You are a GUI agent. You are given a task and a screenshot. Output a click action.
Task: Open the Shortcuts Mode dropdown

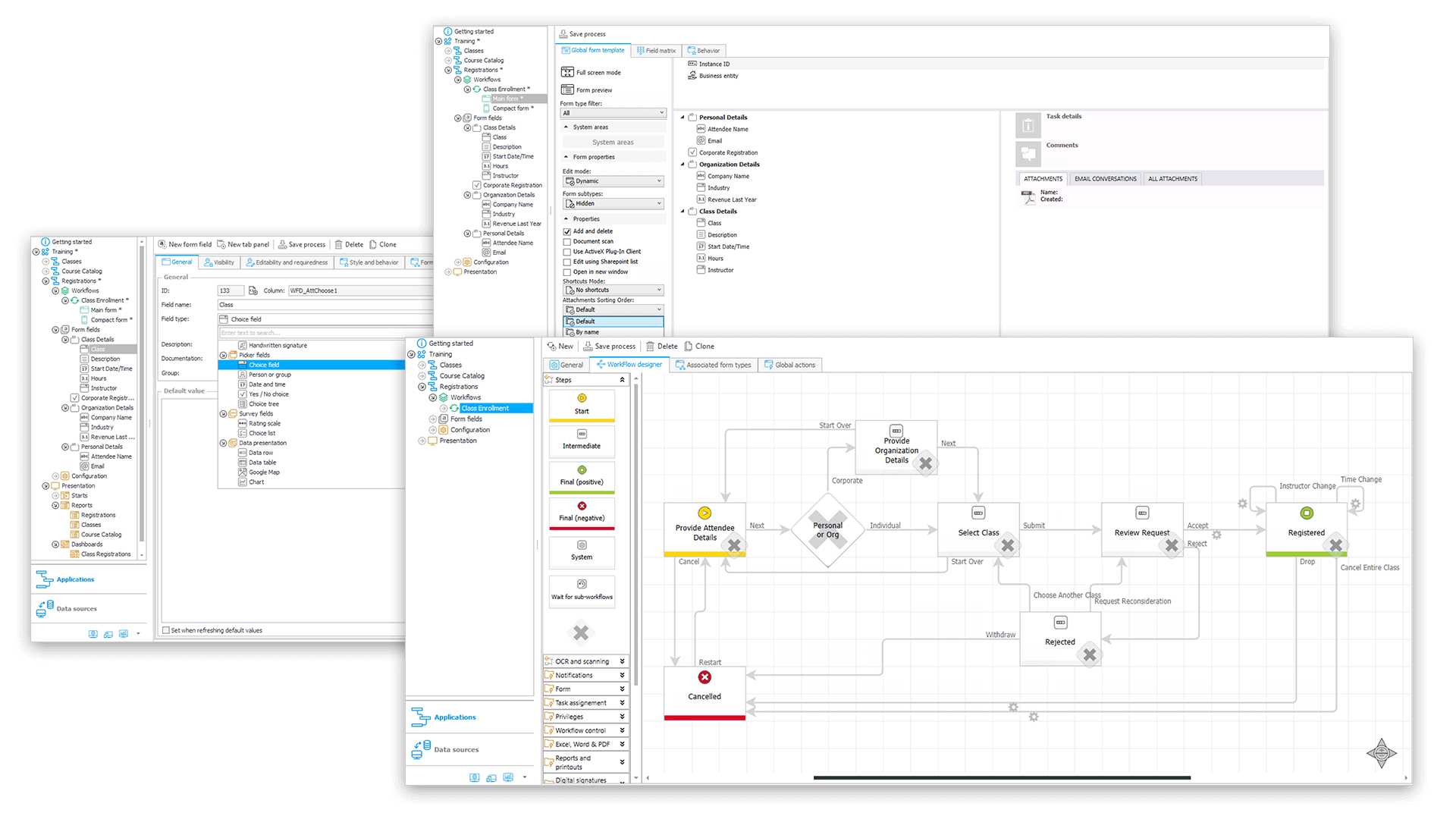click(x=613, y=290)
